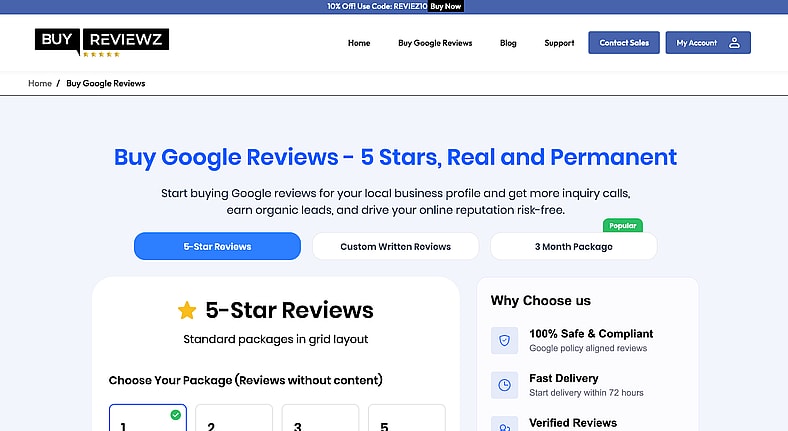Switch to Custom Written Reviews tab
The image size is (788, 431).
395,246
